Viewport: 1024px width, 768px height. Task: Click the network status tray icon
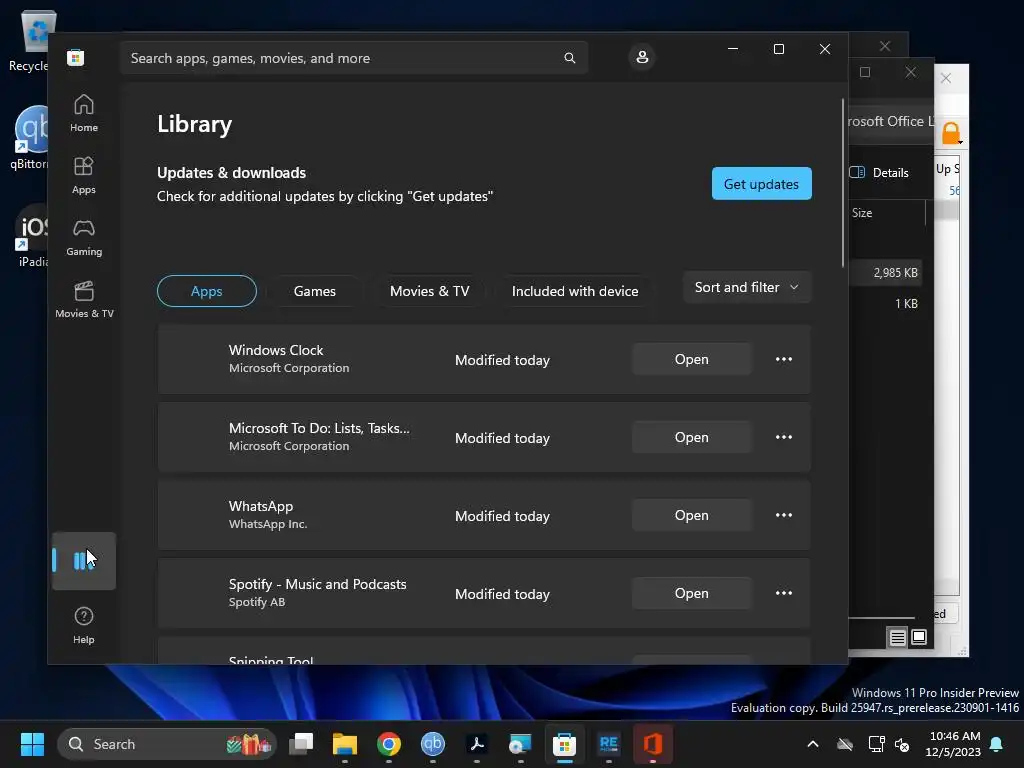click(876, 744)
